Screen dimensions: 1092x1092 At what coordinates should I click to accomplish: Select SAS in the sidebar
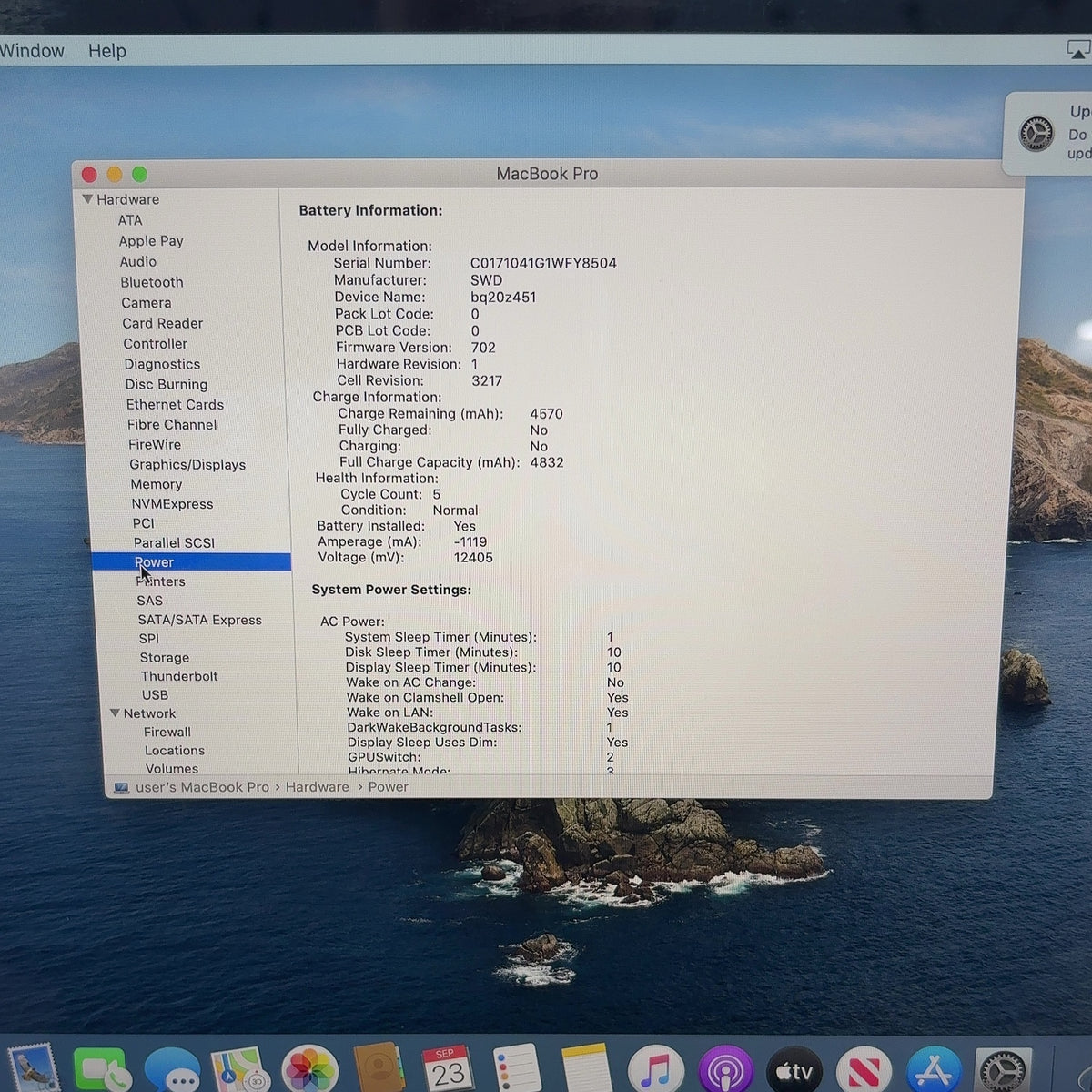pos(150,601)
